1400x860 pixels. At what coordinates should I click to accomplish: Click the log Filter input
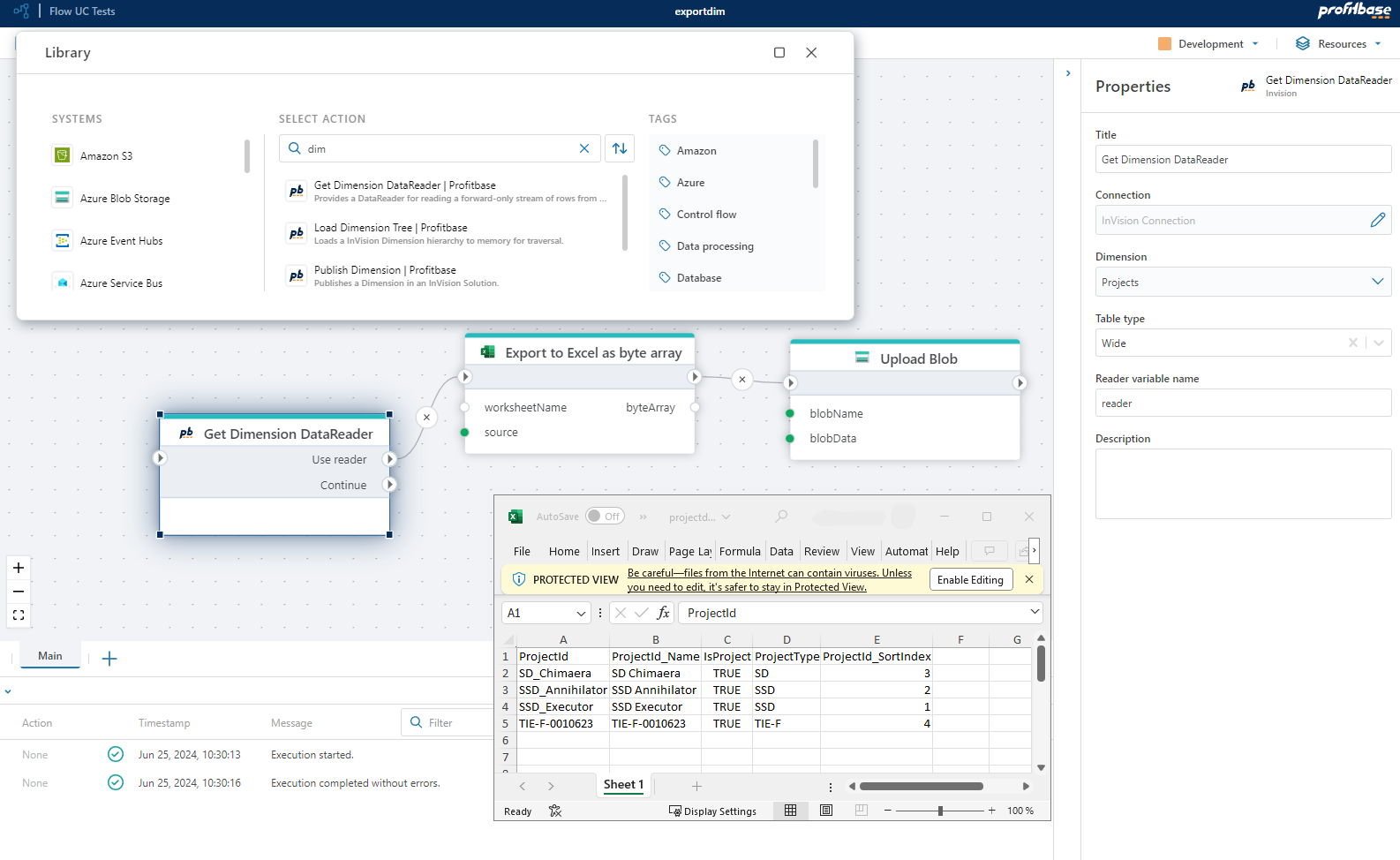448,722
